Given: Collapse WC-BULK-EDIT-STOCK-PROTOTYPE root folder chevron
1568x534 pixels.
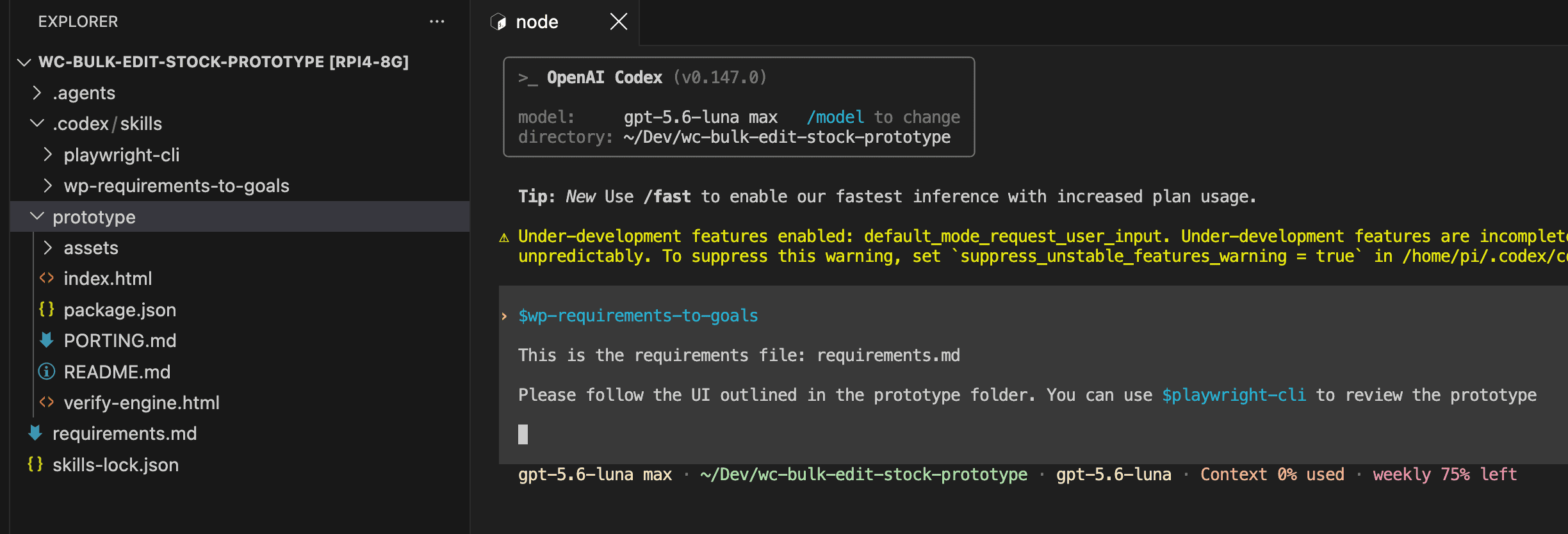Looking at the screenshot, I should [24, 62].
